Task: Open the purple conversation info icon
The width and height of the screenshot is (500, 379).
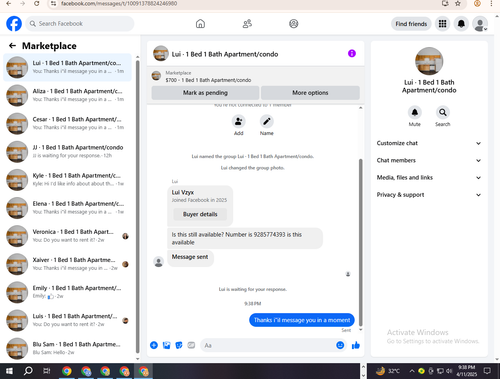Action: pyautogui.click(x=352, y=53)
